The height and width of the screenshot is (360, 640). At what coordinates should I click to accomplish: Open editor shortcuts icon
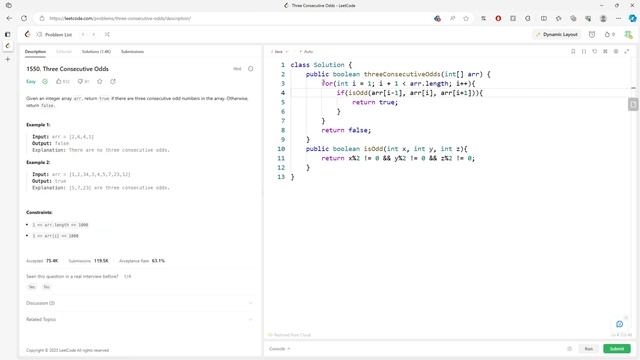tap(605, 51)
